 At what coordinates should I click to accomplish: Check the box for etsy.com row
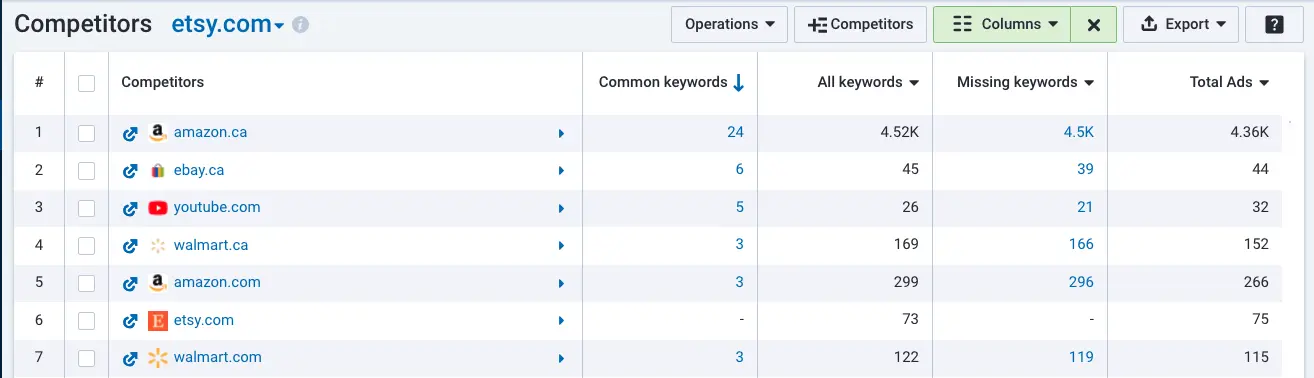point(87,321)
